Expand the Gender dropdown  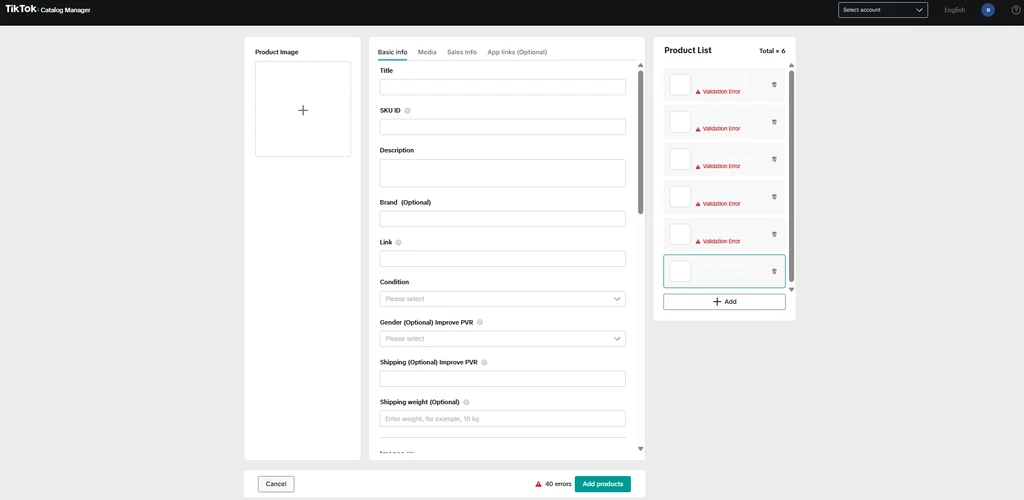pyautogui.click(x=502, y=339)
